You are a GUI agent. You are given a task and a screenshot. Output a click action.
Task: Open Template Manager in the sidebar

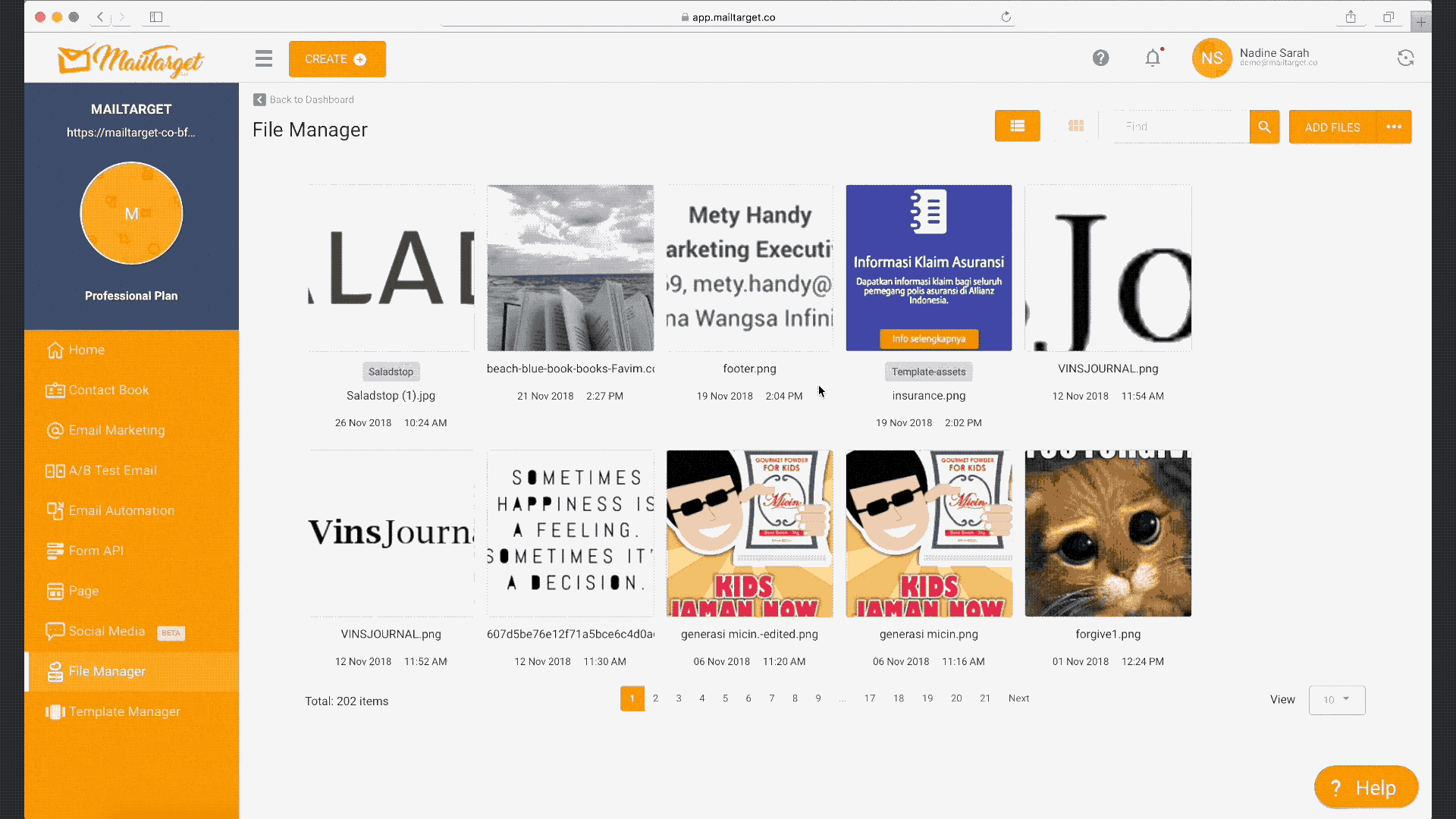pos(124,711)
